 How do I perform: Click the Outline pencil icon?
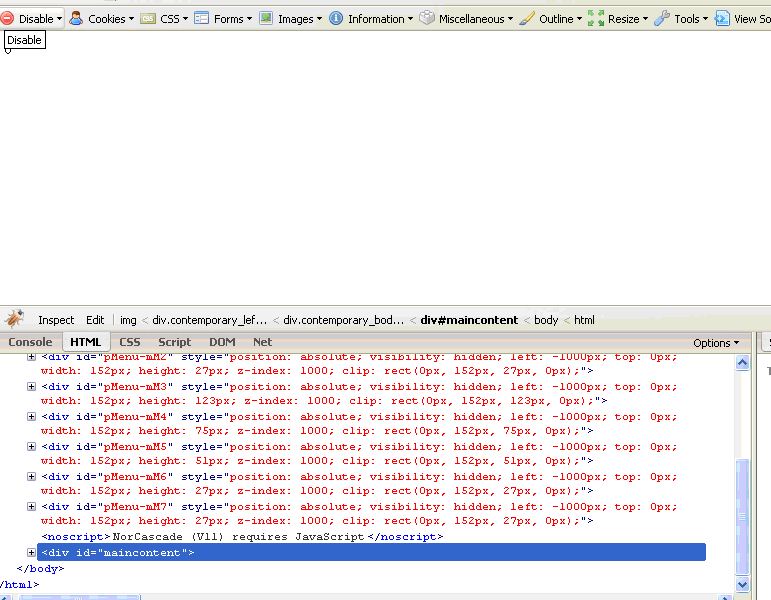[527, 18]
